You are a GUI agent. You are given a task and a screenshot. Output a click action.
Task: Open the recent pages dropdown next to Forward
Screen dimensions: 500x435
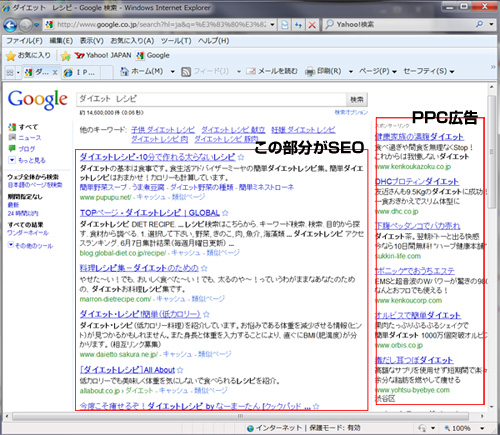pyautogui.click(x=37, y=25)
